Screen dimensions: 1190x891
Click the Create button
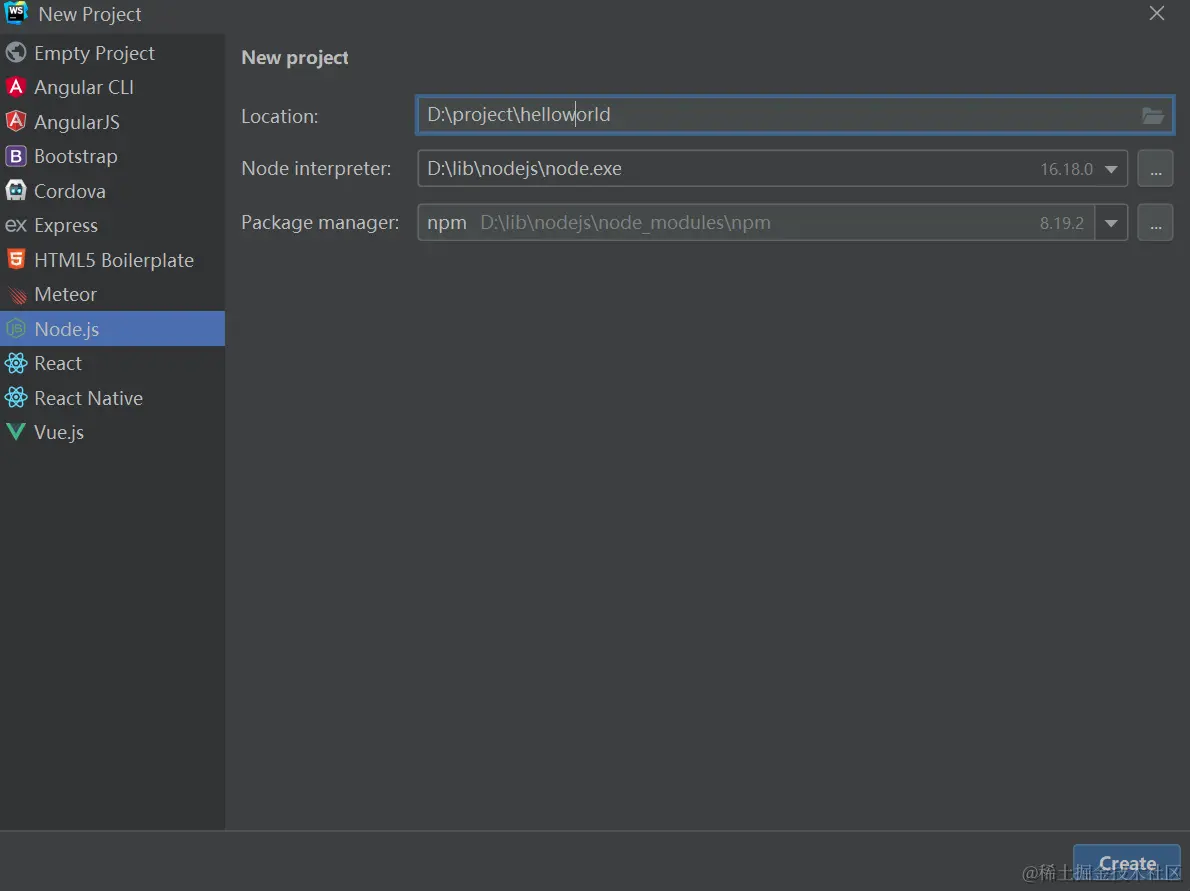(1126, 864)
